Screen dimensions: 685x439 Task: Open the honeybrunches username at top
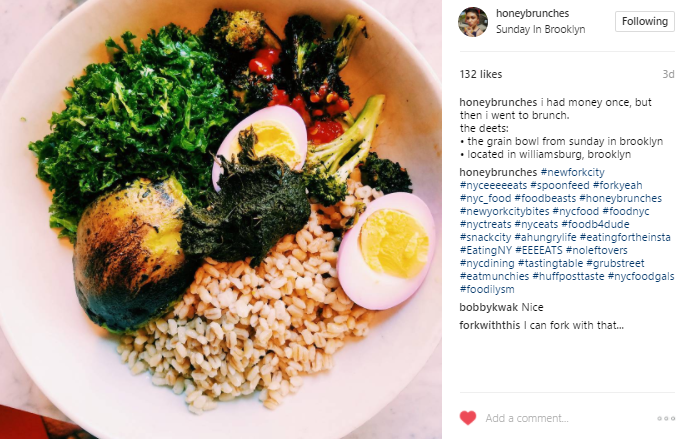532,14
